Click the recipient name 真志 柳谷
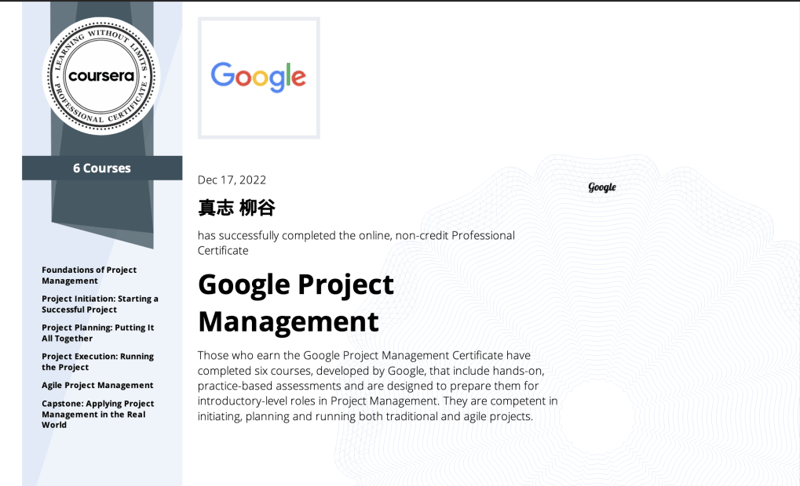The height and width of the screenshot is (486, 800). pos(236,208)
